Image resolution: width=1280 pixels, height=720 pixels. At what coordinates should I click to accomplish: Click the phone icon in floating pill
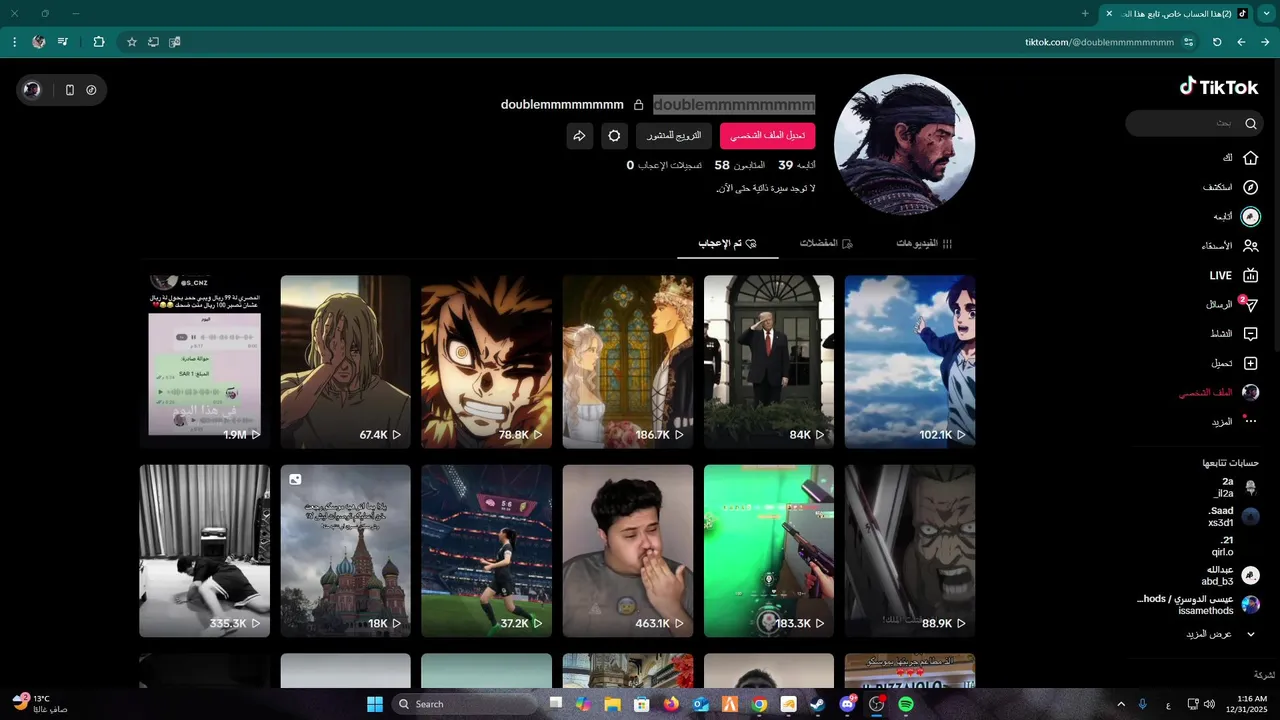70,90
